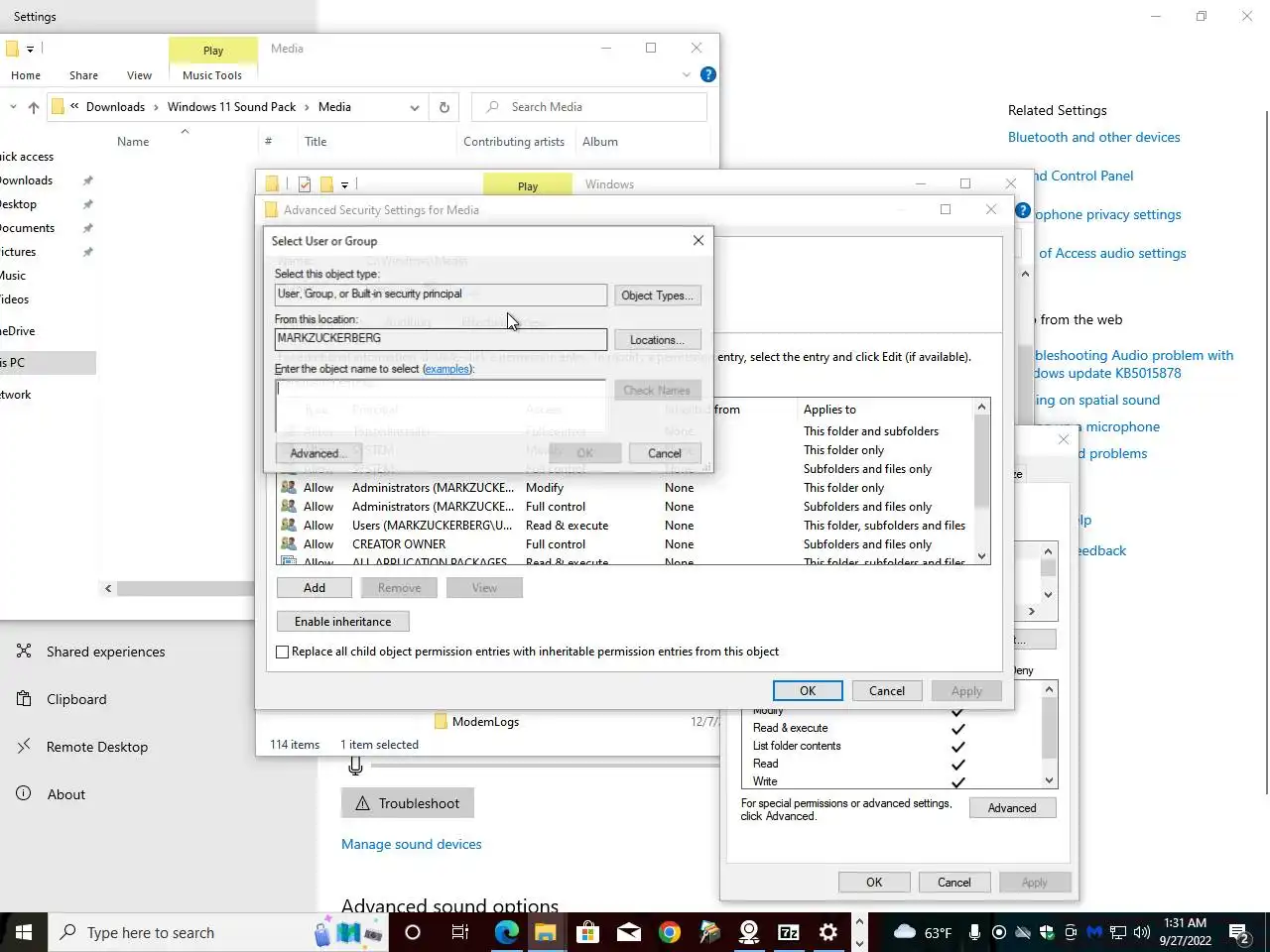Click the Object Types button
Screen dimensions: 1270x952
point(657,296)
